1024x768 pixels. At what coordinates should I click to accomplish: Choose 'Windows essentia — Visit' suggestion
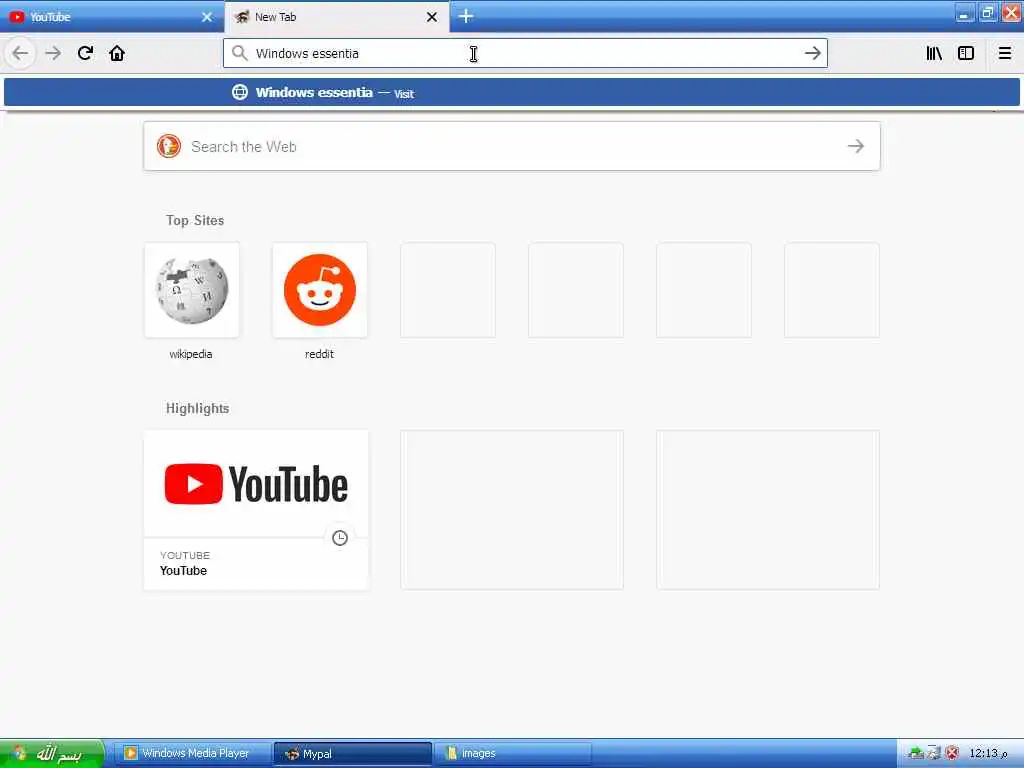click(511, 92)
